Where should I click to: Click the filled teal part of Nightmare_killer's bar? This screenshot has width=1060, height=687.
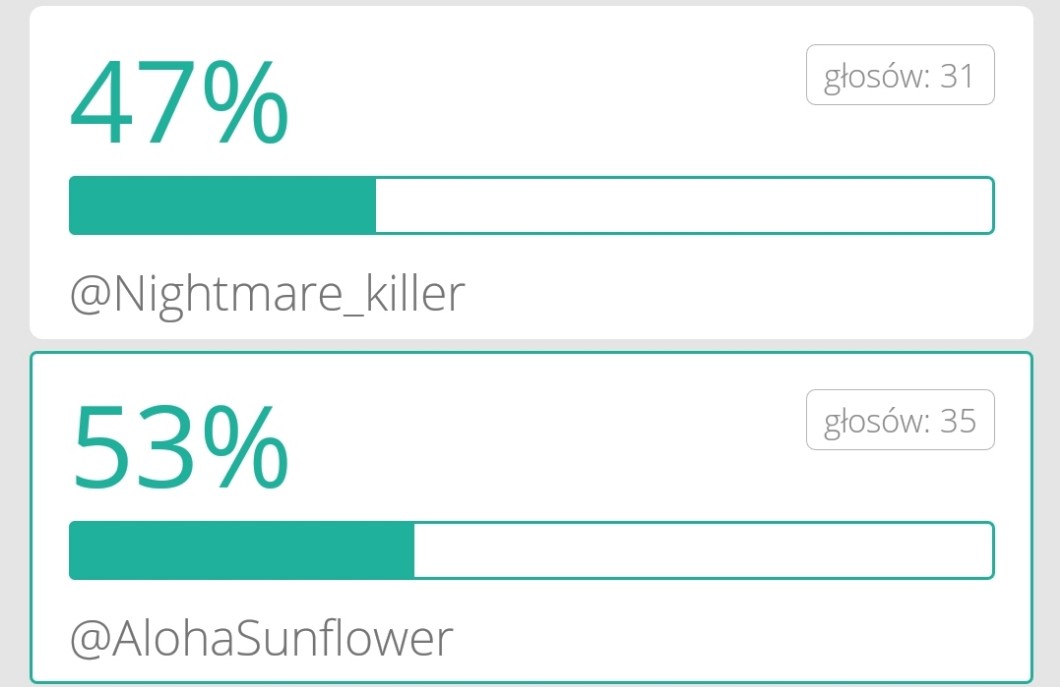(222, 205)
